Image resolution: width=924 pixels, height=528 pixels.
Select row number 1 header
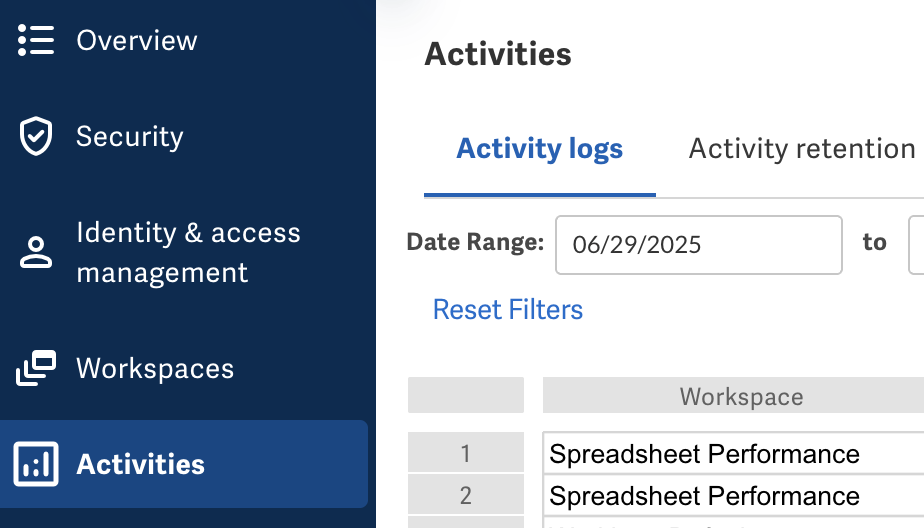click(466, 453)
